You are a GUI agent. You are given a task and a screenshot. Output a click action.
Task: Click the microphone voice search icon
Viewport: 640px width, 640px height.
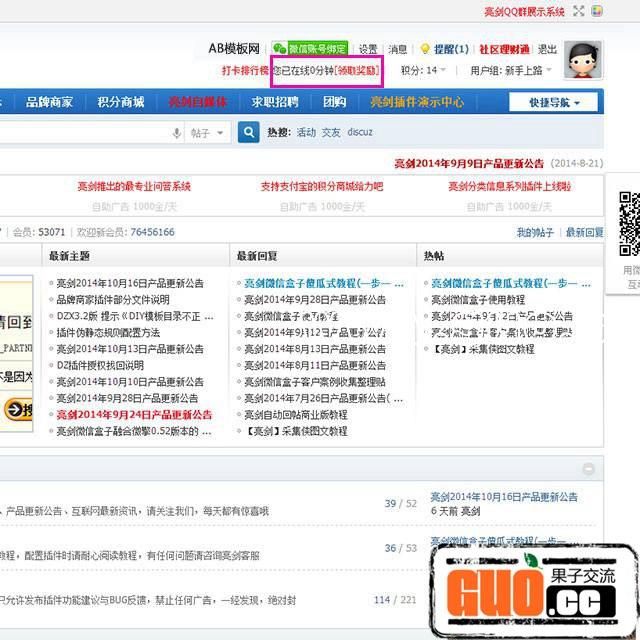coord(177,133)
